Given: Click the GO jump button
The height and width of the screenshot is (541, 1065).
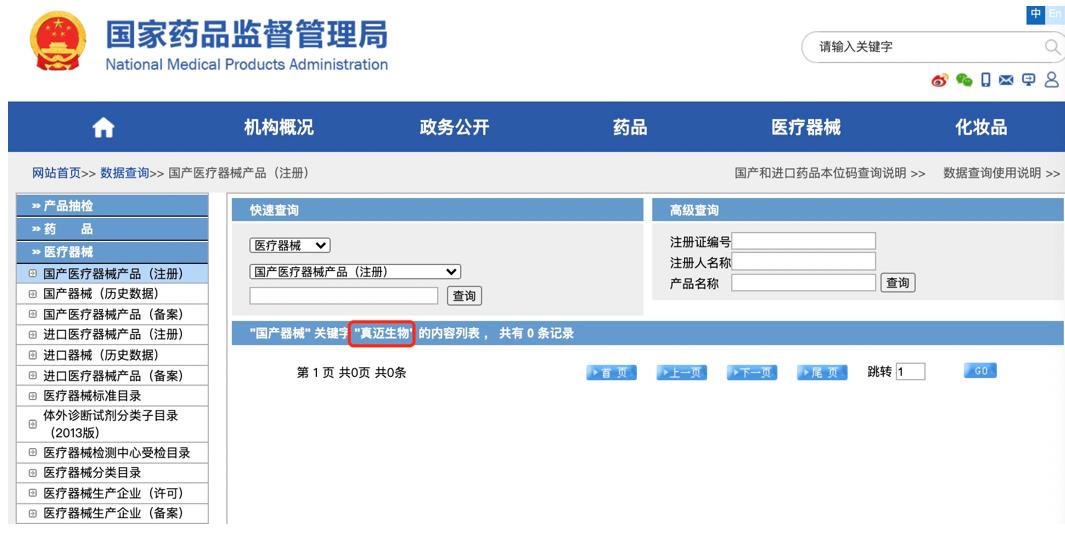Looking at the screenshot, I should [980, 371].
